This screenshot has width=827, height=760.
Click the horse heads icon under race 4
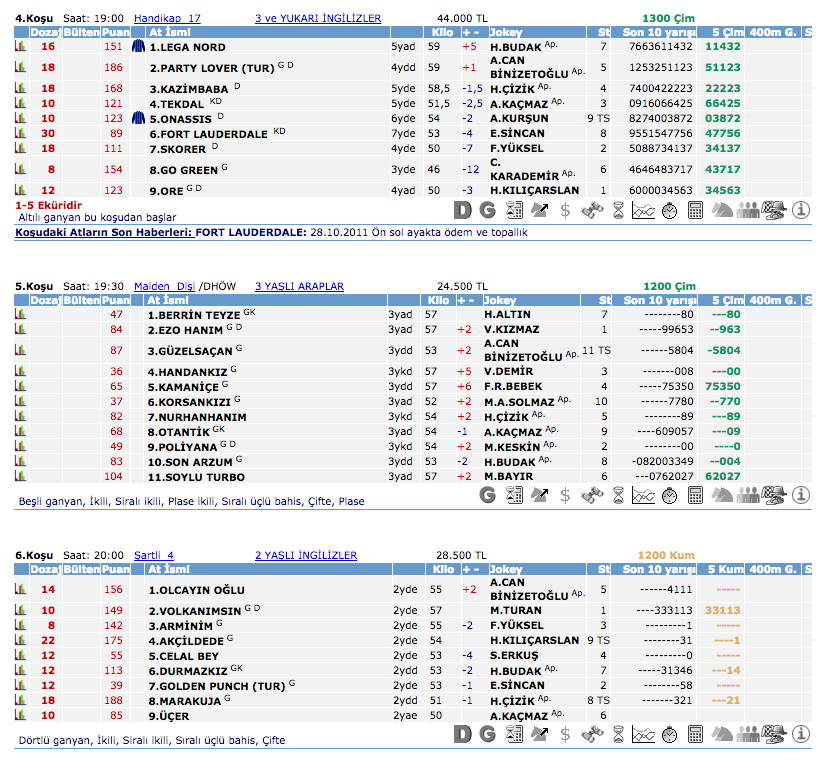(x=722, y=209)
